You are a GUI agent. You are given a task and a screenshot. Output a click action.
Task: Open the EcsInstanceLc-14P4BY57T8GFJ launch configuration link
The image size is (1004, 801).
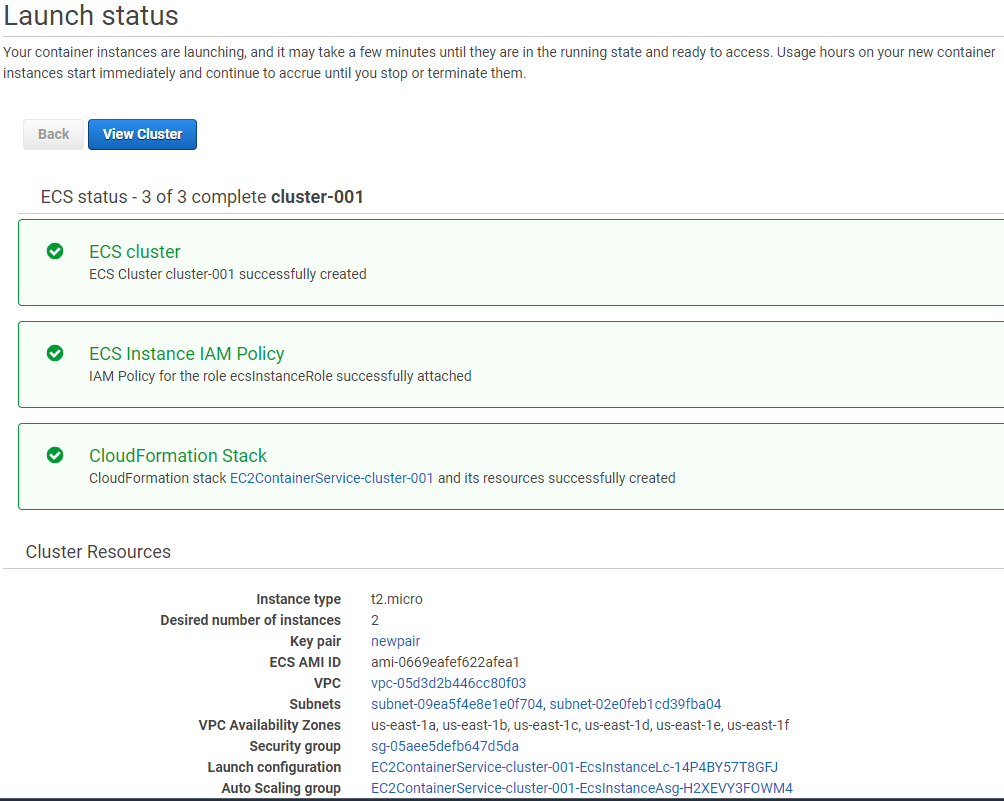[x=574, y=767]
